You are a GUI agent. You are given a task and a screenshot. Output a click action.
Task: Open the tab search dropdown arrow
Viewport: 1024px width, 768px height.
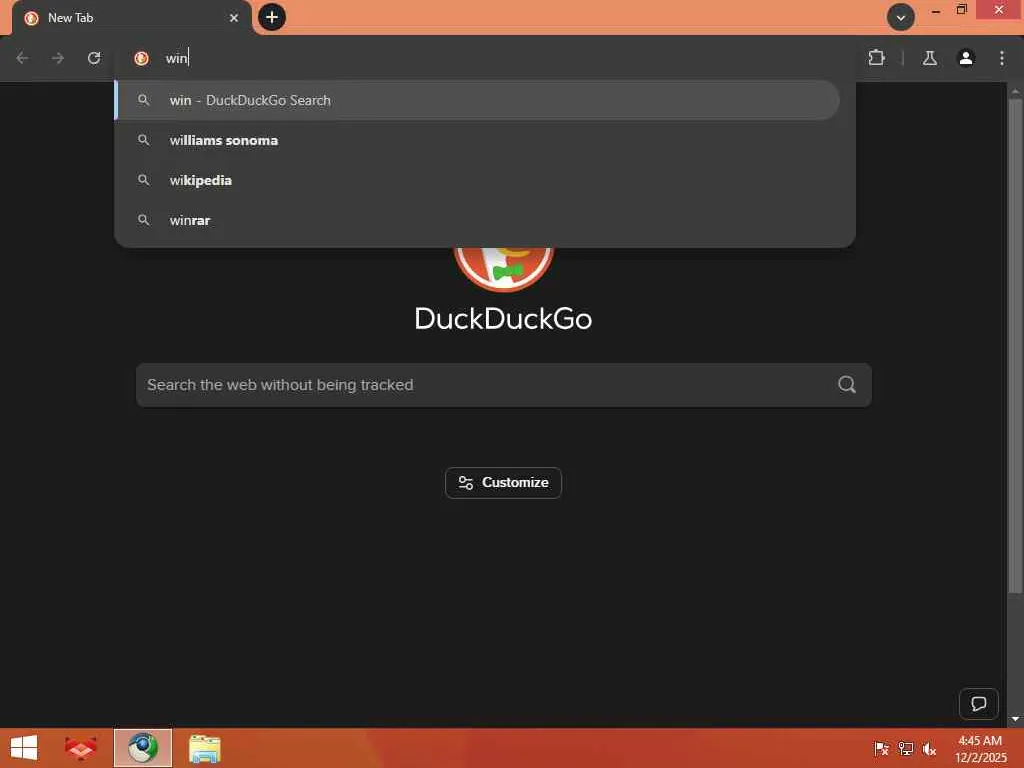tap(901, 17)
